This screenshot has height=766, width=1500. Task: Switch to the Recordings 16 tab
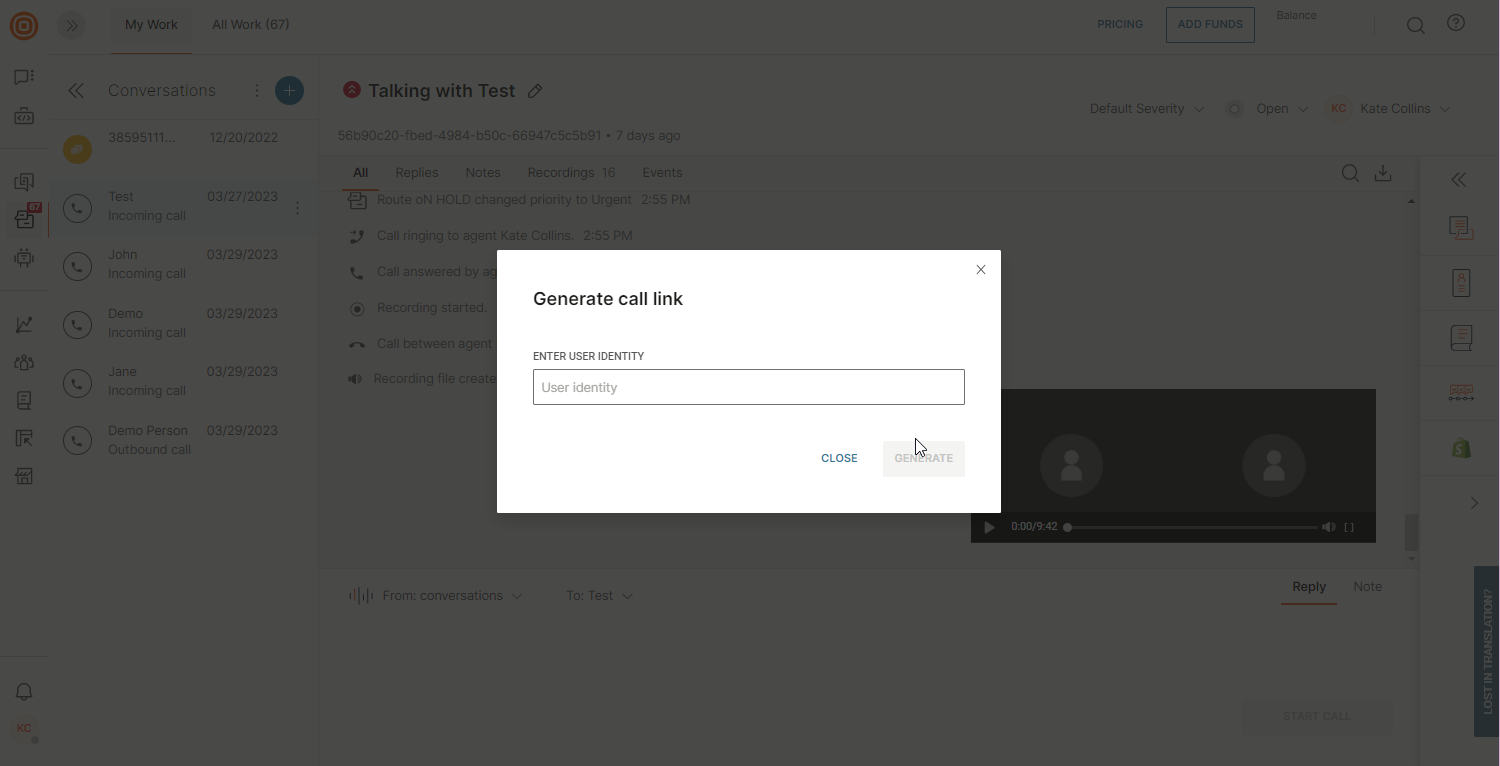[x=571, y=173]
